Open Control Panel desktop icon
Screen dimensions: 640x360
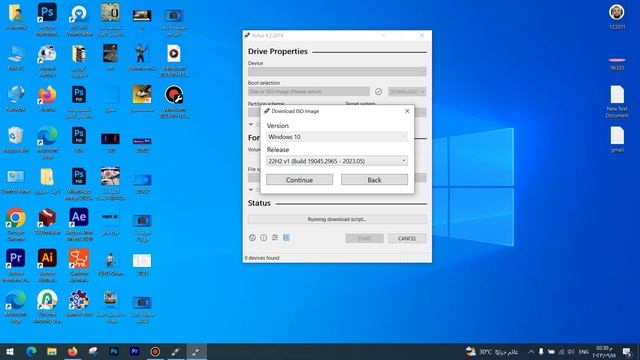click(16, 180)
